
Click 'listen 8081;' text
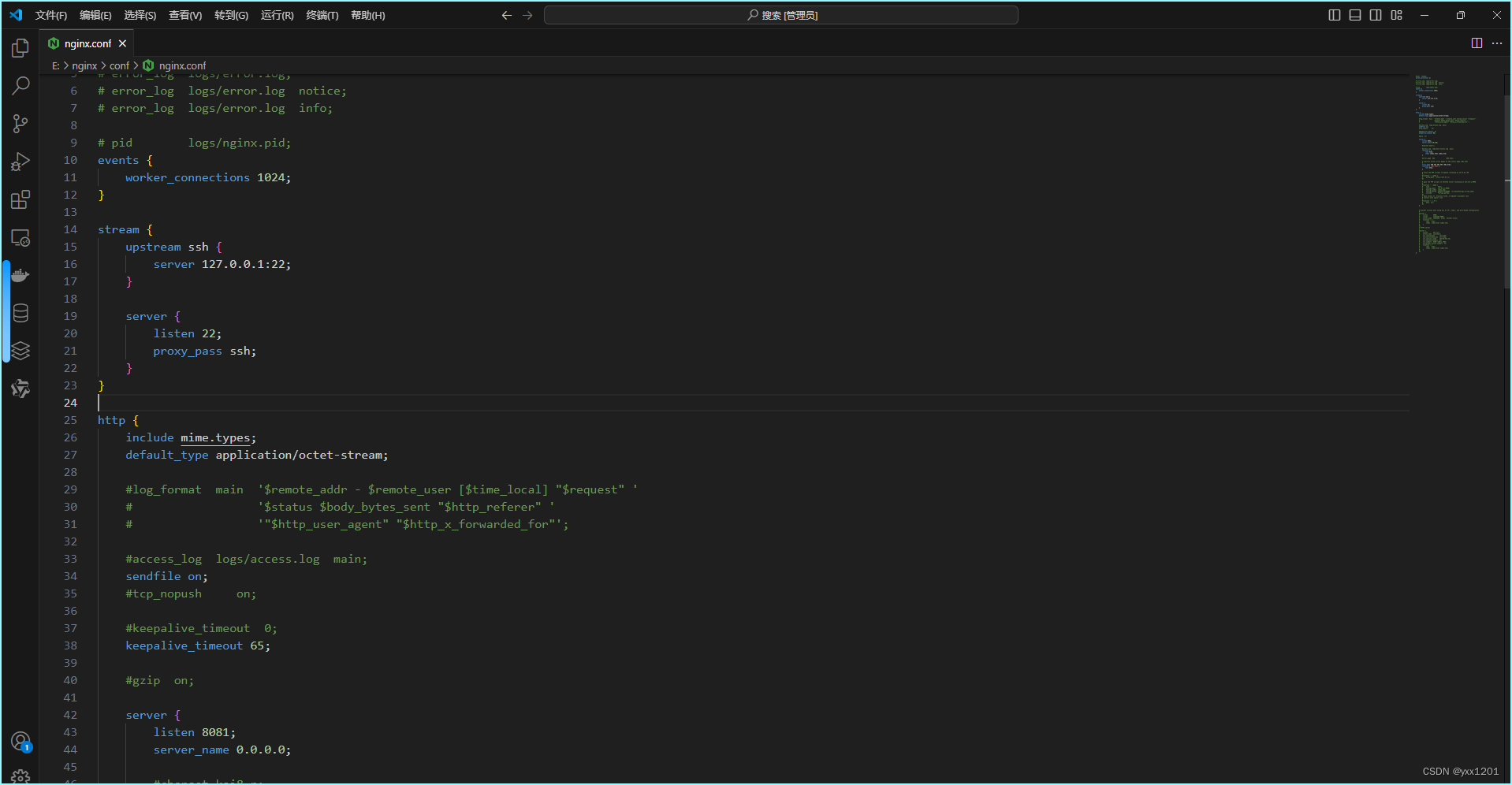tap(195, 732)
